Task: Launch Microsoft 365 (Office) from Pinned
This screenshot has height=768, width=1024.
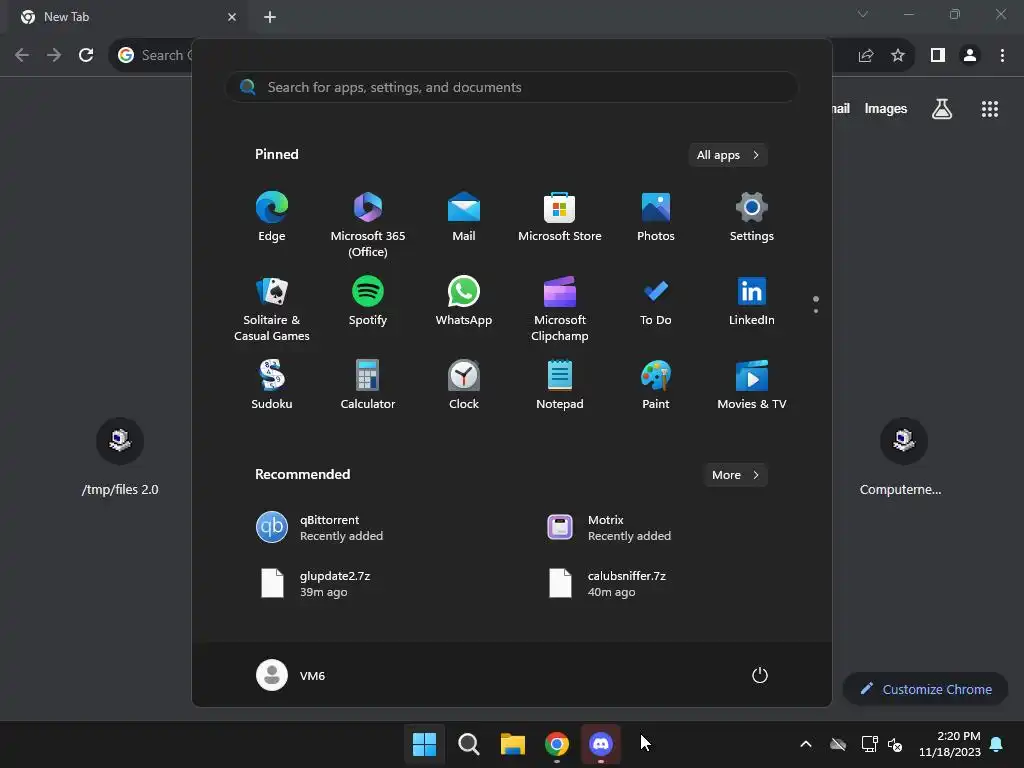Action: click(x=368, y=224)
